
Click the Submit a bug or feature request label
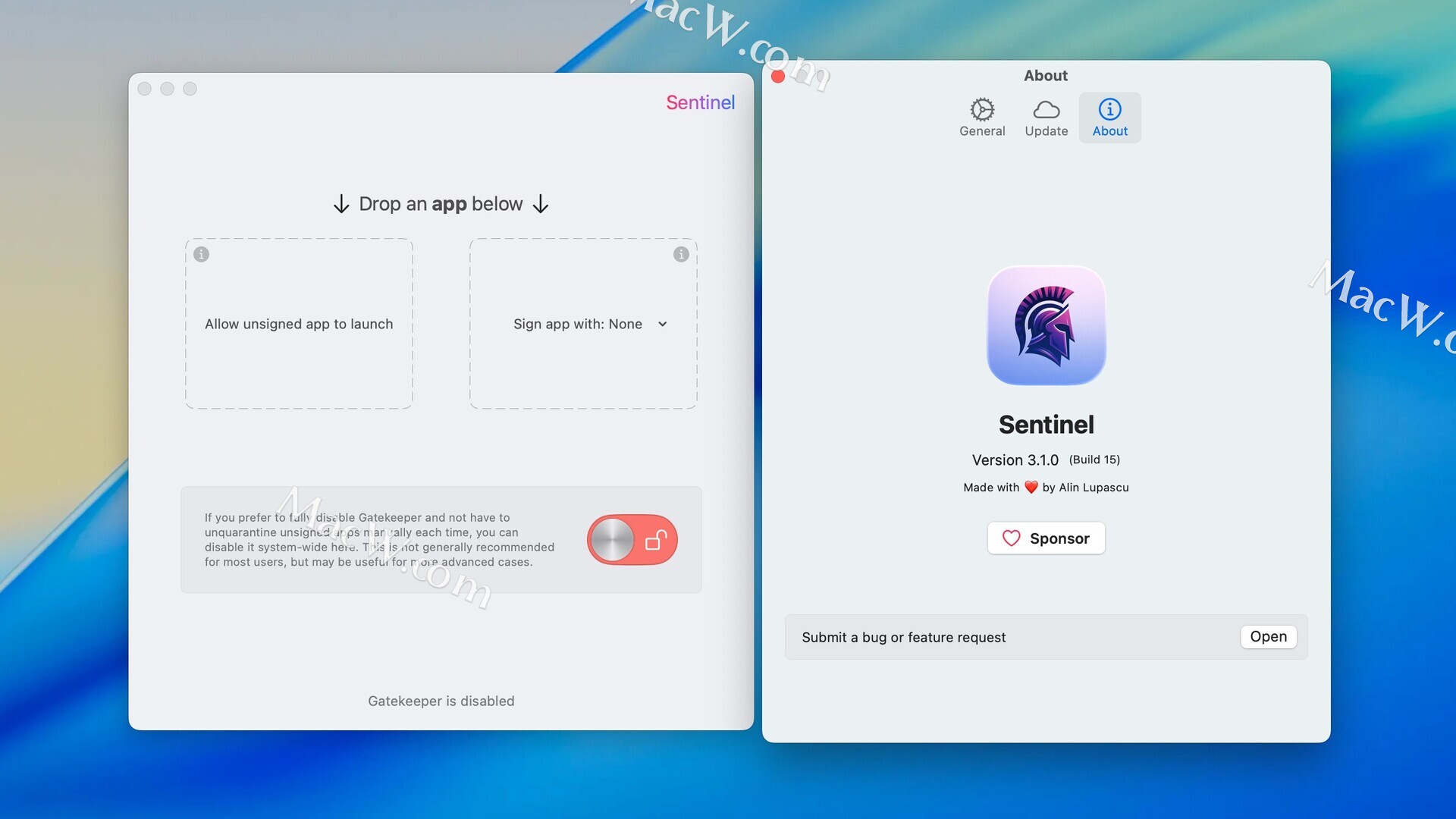click(x=903, y=638)
